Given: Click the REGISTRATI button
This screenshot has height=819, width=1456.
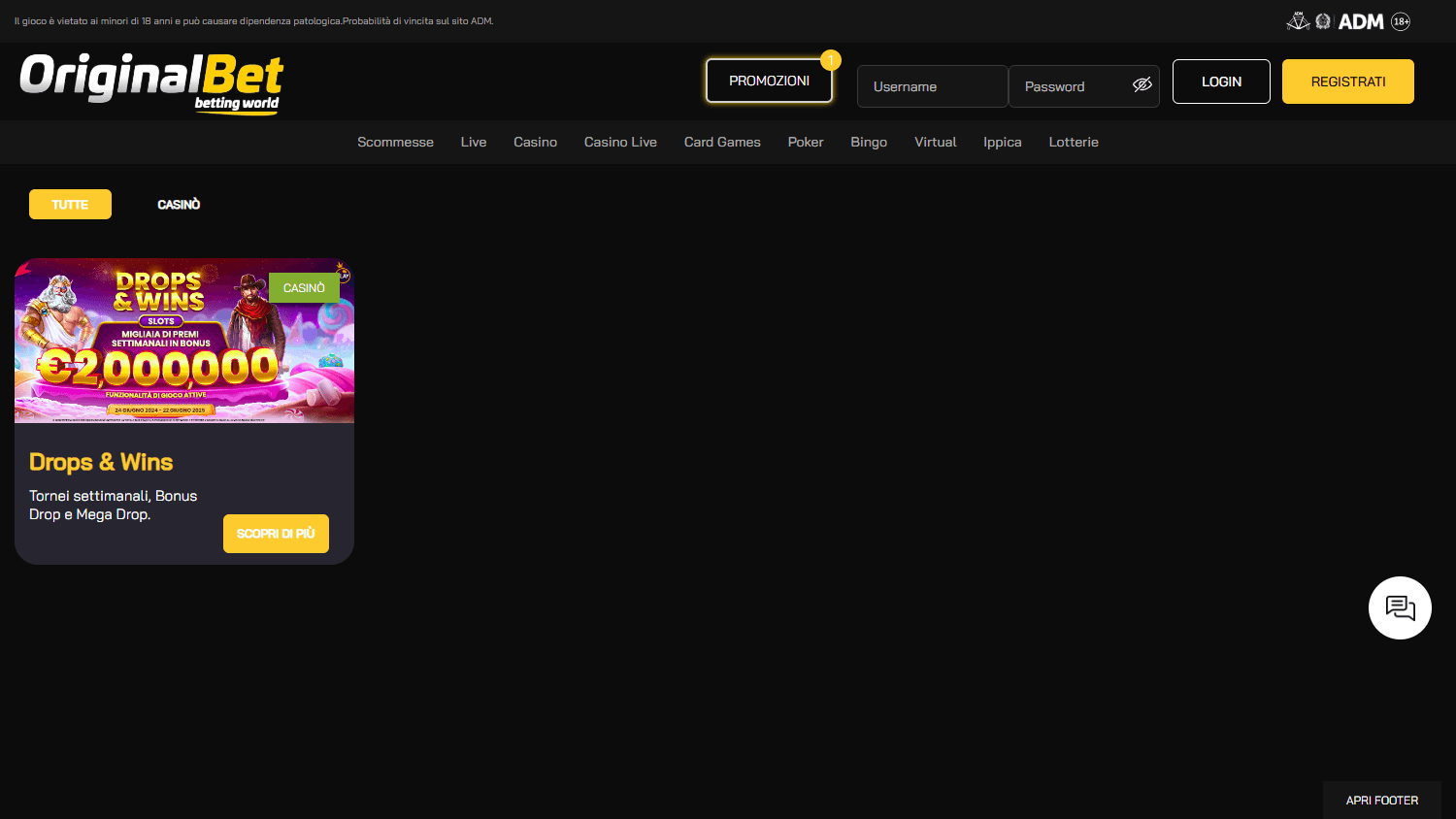Looking at the screenshot, I should pyautogui.click(x=1348, y=82).
